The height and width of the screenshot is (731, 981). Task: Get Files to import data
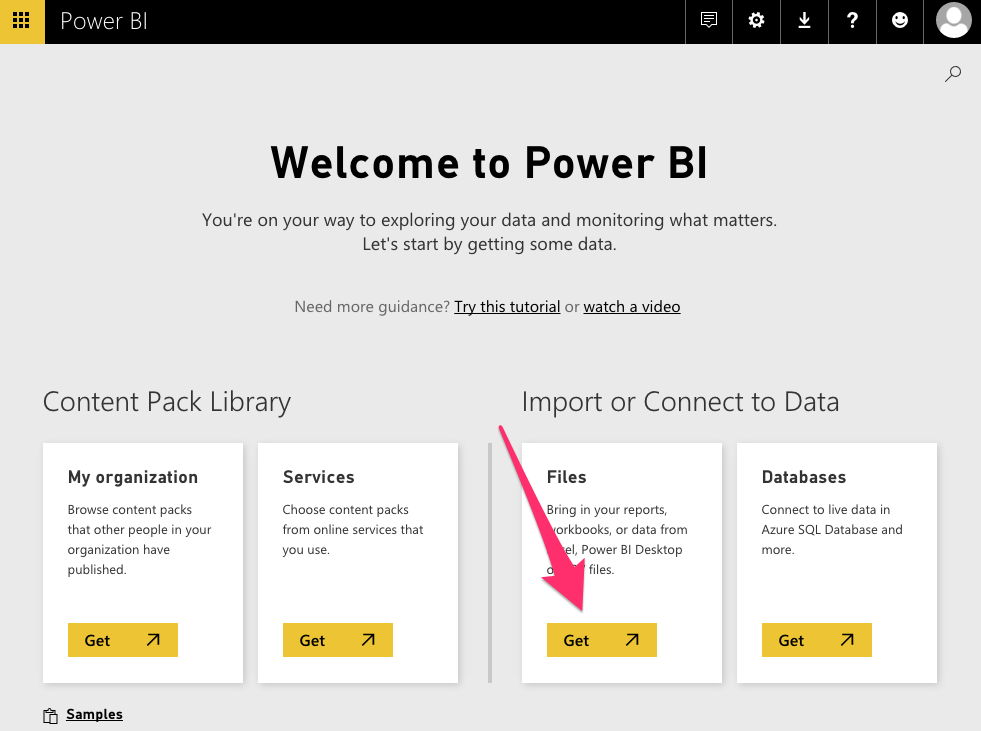pos(601,639)
